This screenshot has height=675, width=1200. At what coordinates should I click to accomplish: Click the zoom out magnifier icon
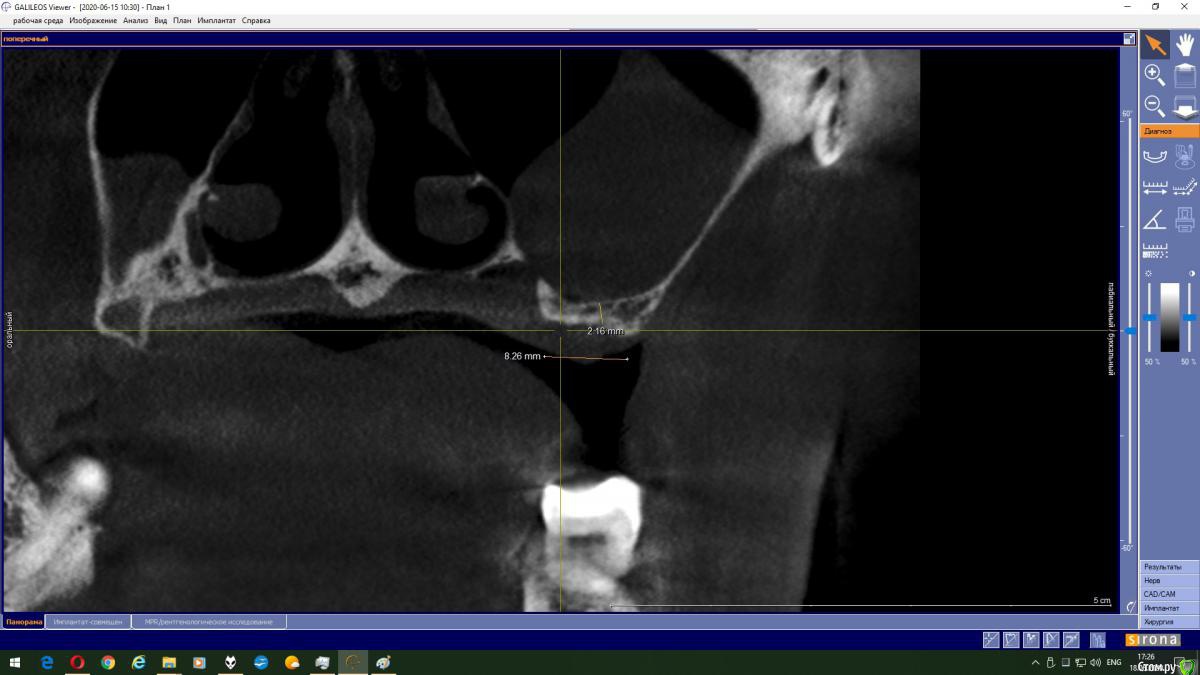point(1154,105)
